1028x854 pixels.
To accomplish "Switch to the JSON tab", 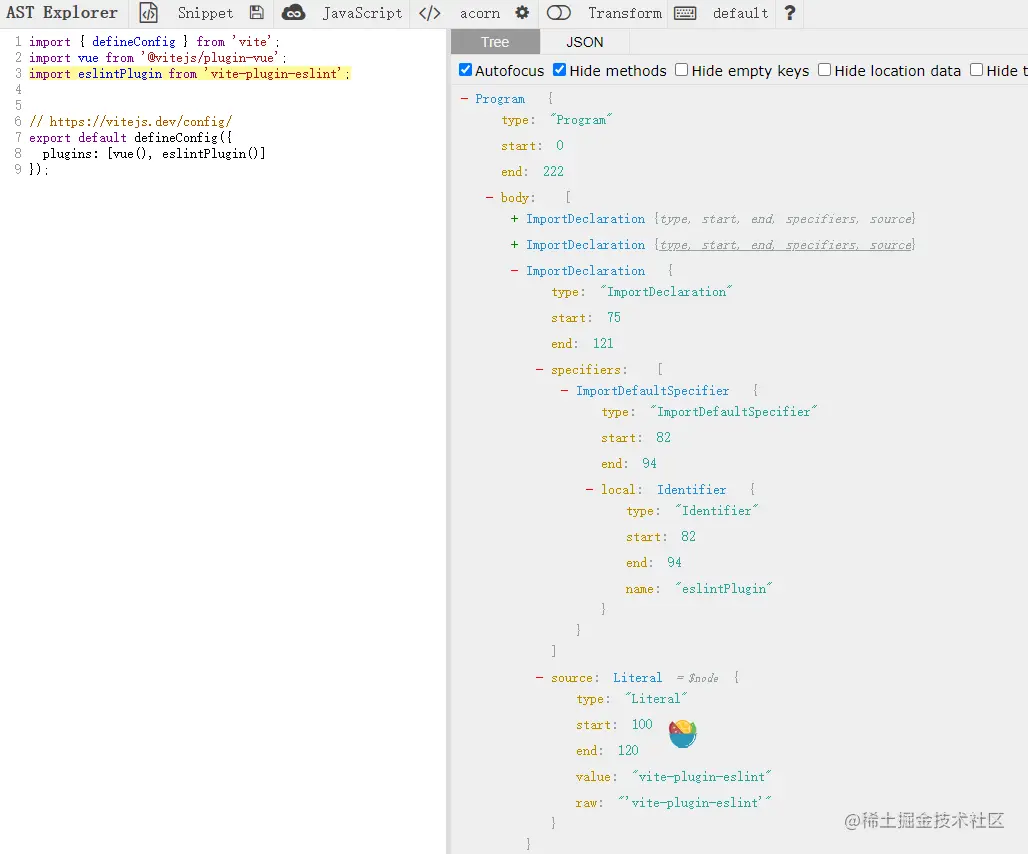I will (x=585, y=42).
